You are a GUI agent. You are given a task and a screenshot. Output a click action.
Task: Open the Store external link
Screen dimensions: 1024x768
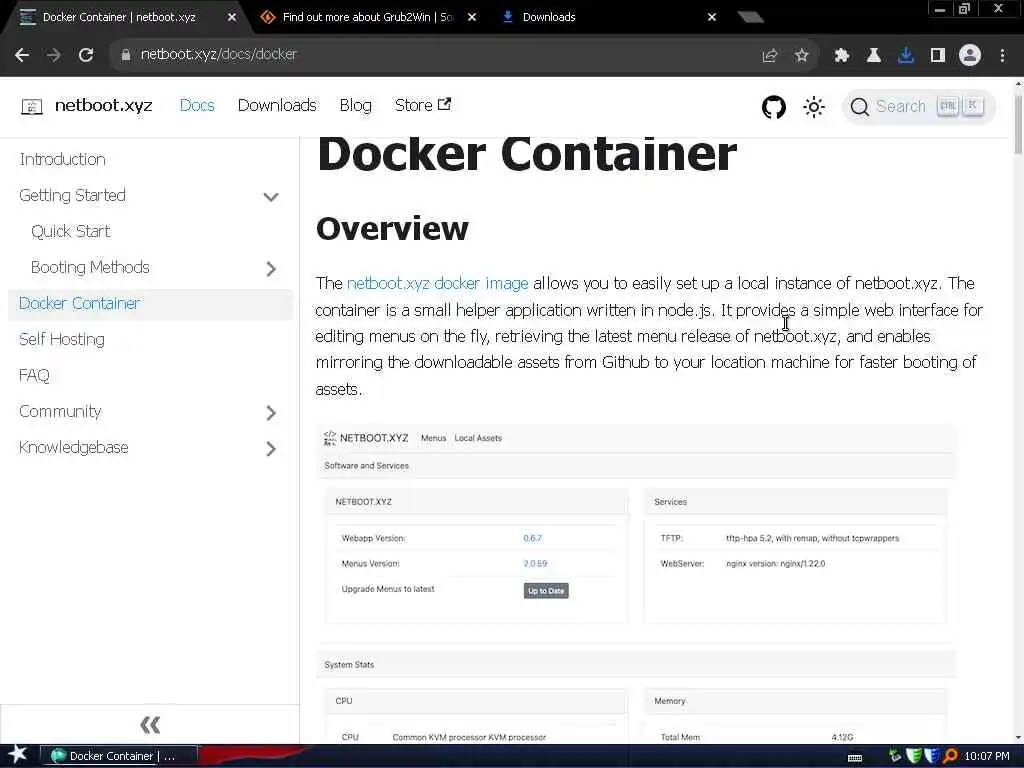coord(423,105)
